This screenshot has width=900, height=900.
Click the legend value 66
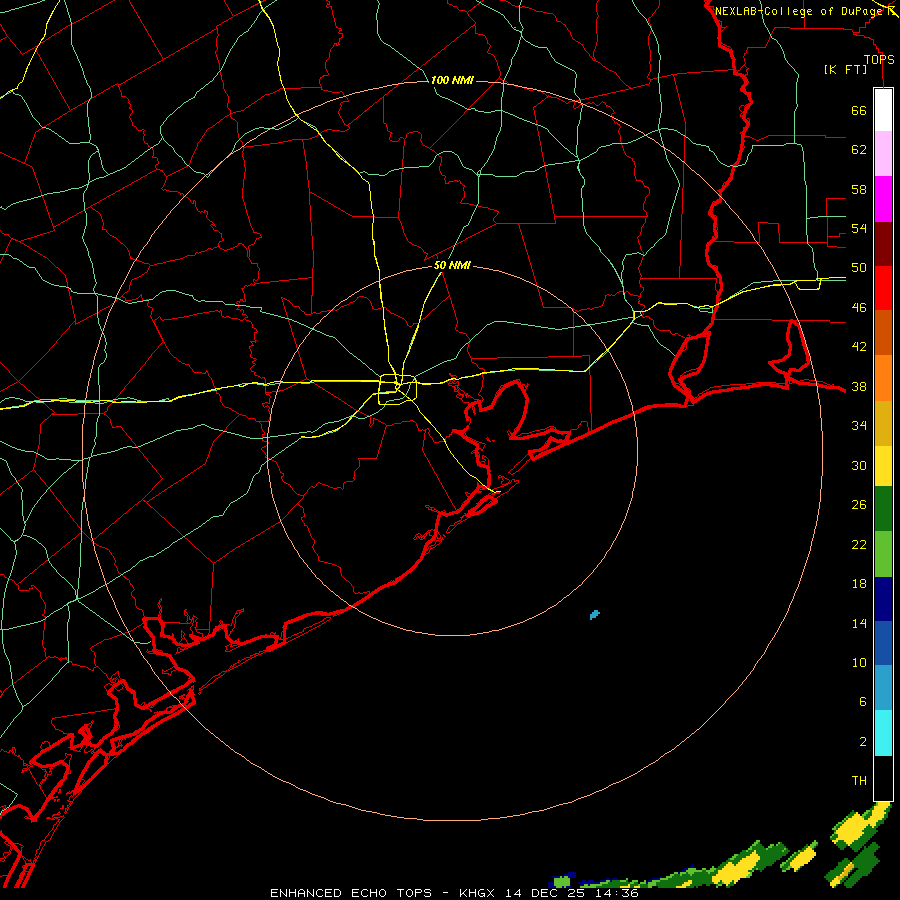(859, 111)
